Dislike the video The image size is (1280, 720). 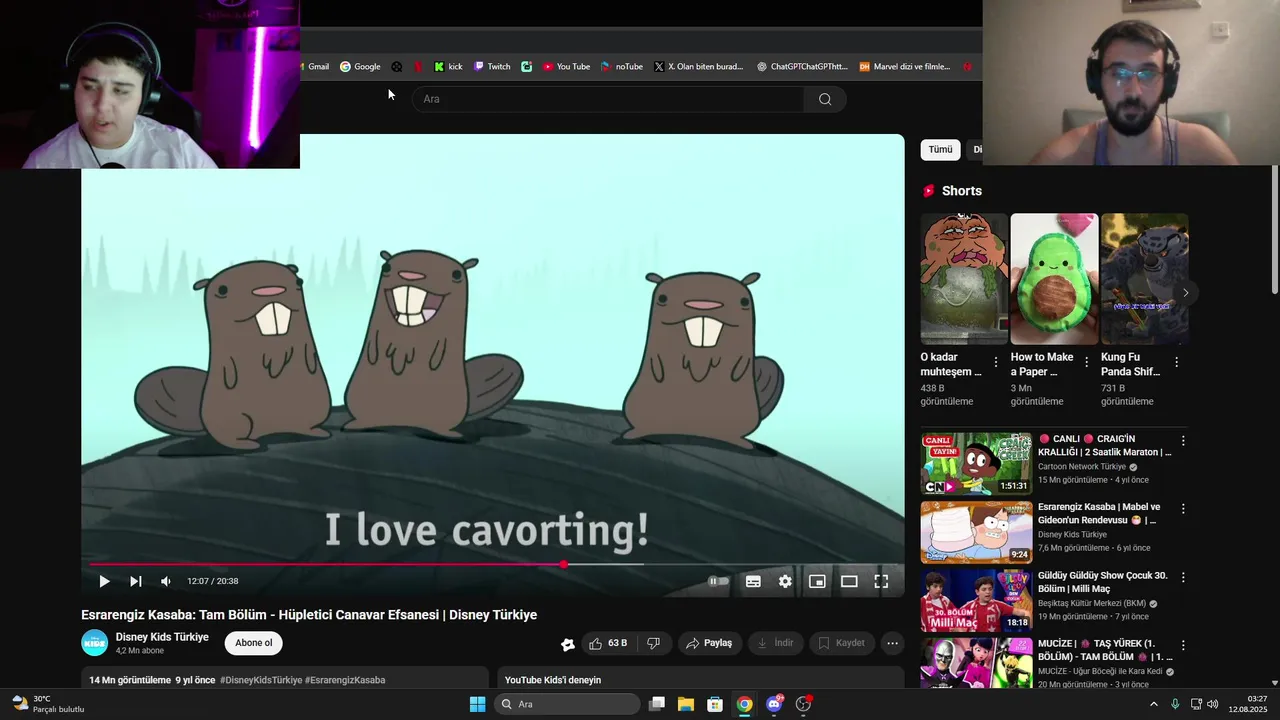653,643
